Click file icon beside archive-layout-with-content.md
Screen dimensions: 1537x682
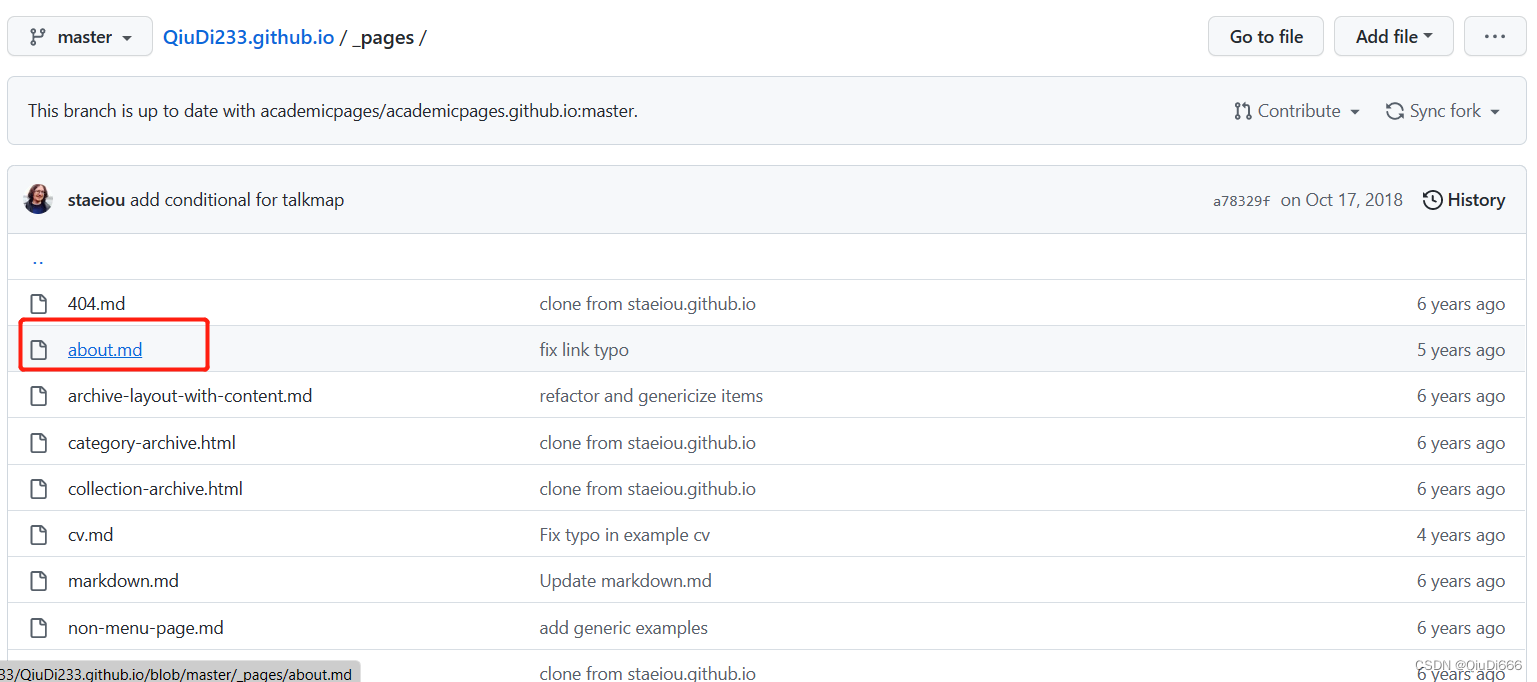[x=39, y=396]
